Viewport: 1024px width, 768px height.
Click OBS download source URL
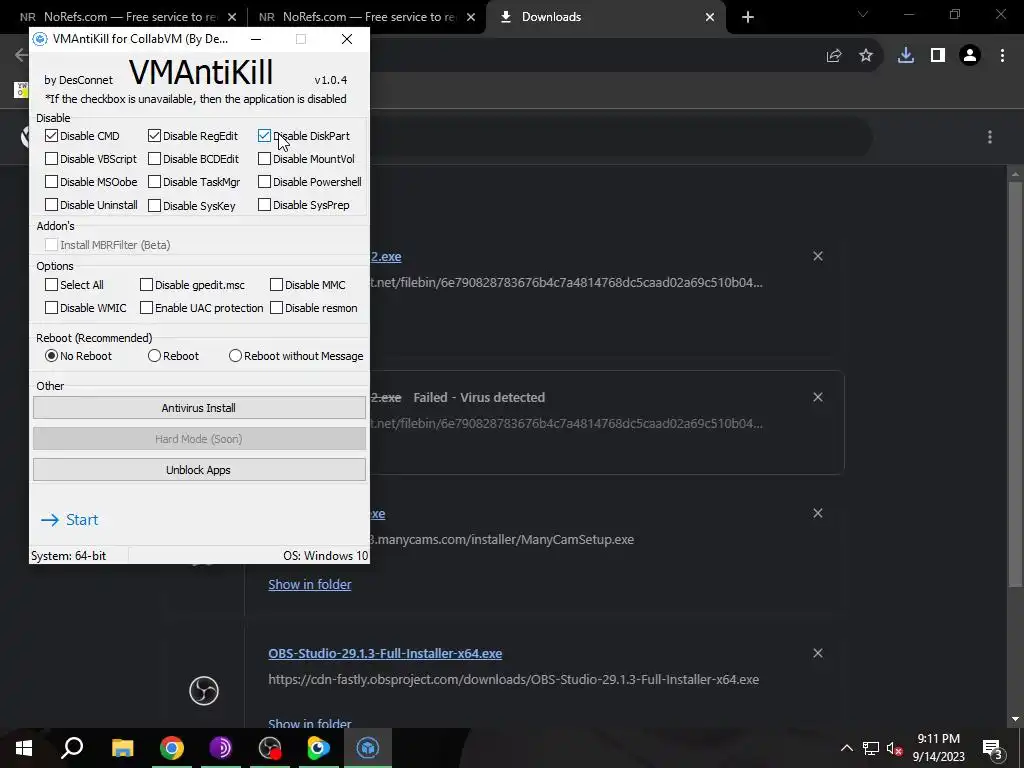[513, 679]
